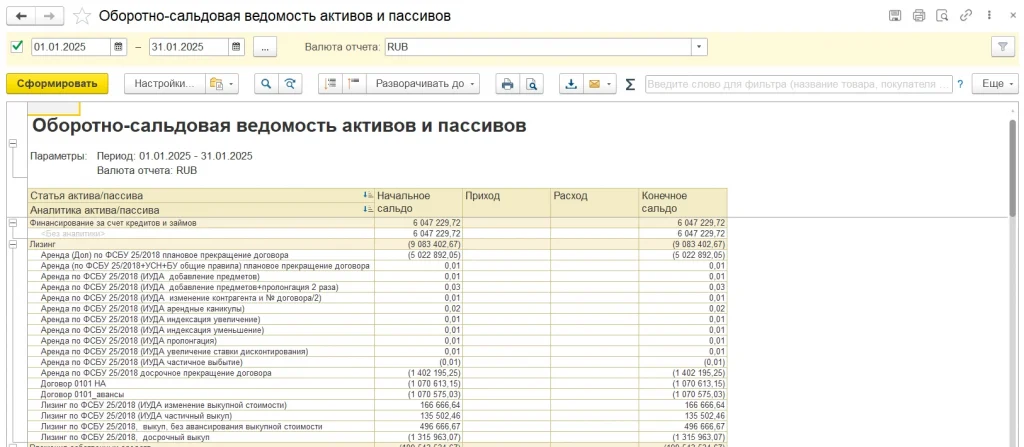Select the 'Приход' column header

(x=506, y=203)
